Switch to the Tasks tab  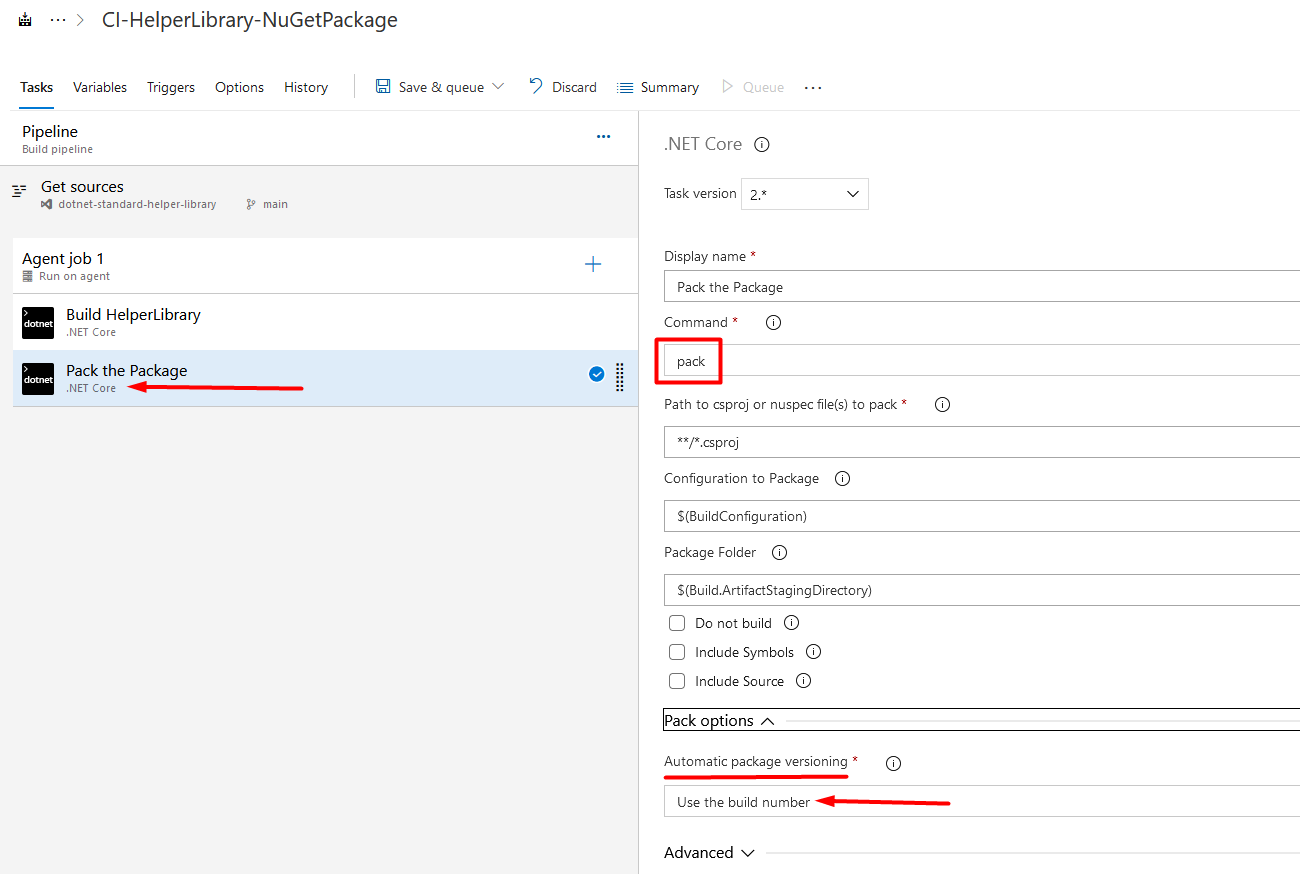(x=37, y=87)
